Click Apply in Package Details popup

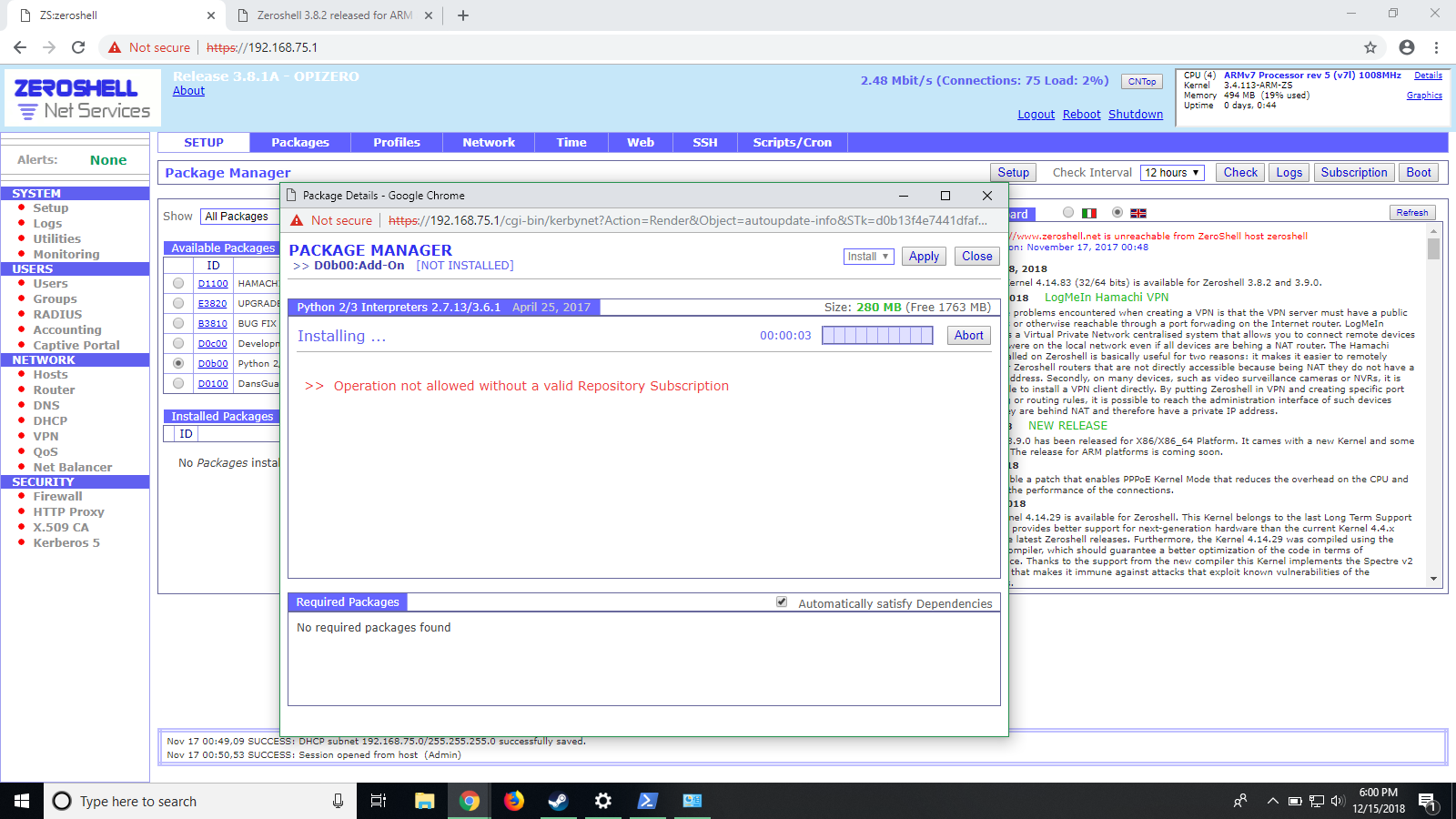click(x=924, y=257)
